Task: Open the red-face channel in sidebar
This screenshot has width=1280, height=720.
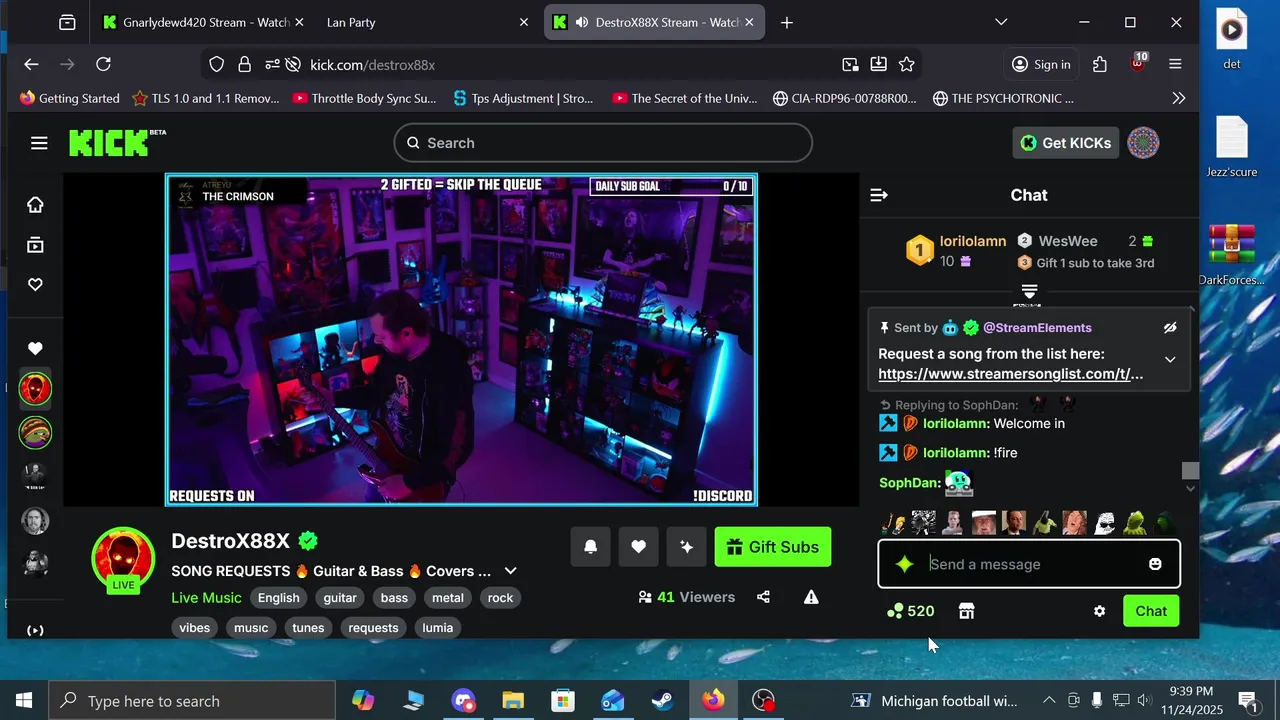Action: click(35, 389)
